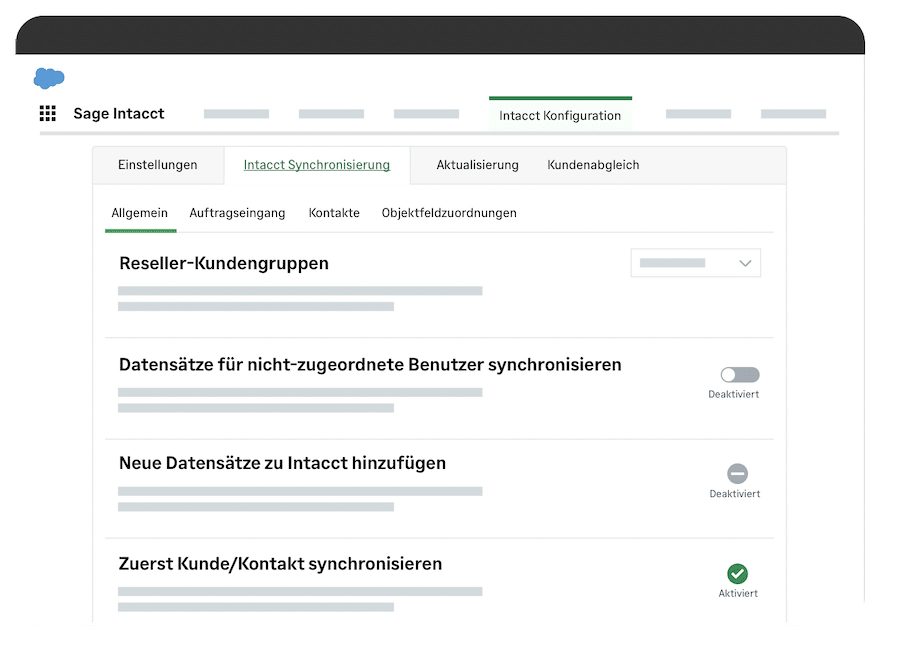This screenshot has width=900, height=649.
Task: Click heading Datensätze für nicht-zugeordnete Benutzer synchronisieren
Action: pyautogui.click(x=370, y=365)
